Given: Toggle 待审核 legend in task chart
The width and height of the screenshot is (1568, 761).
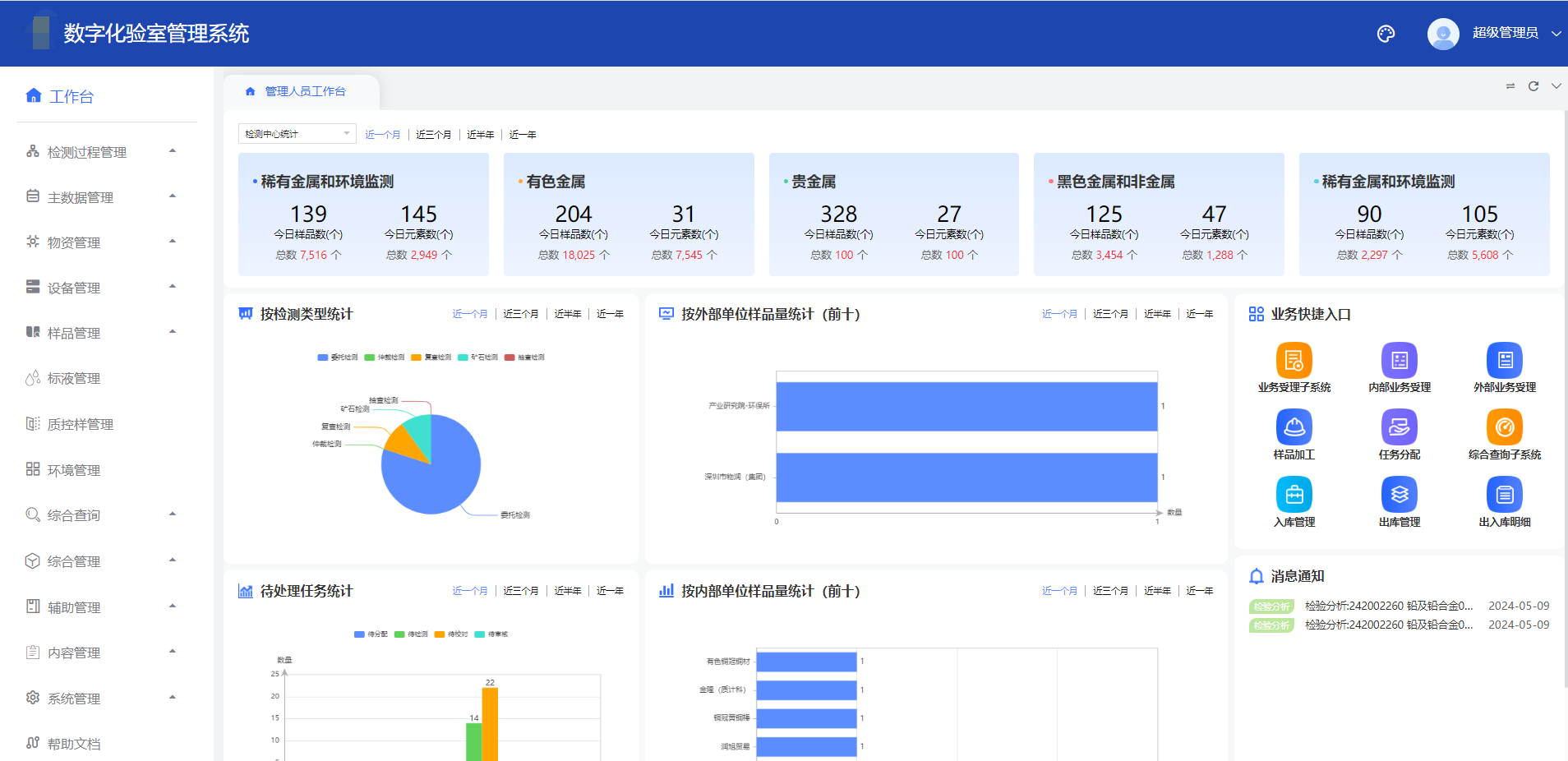Looking at the screenshot, I should (491, 634).
